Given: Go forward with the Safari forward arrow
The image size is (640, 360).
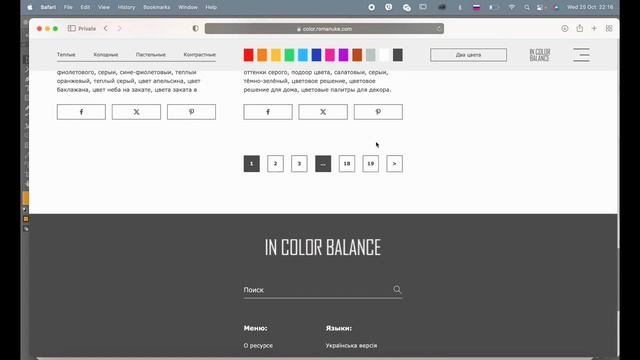Looking at the screenshot, I should click(120, 29).
